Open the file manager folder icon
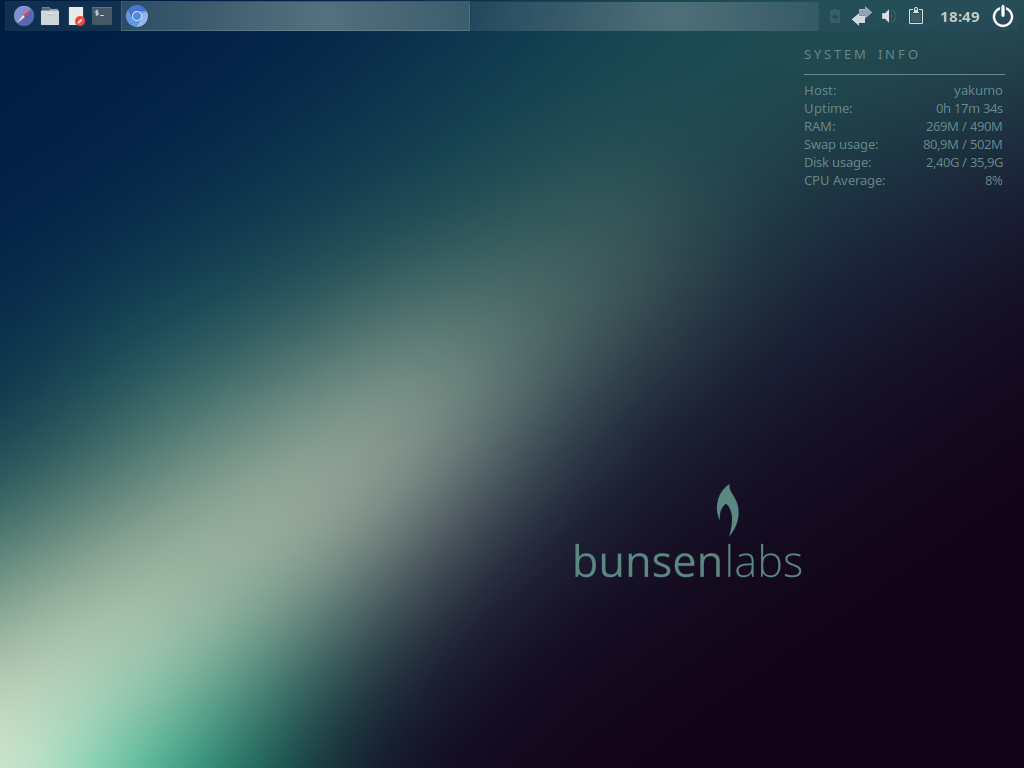 pos(50,16)
